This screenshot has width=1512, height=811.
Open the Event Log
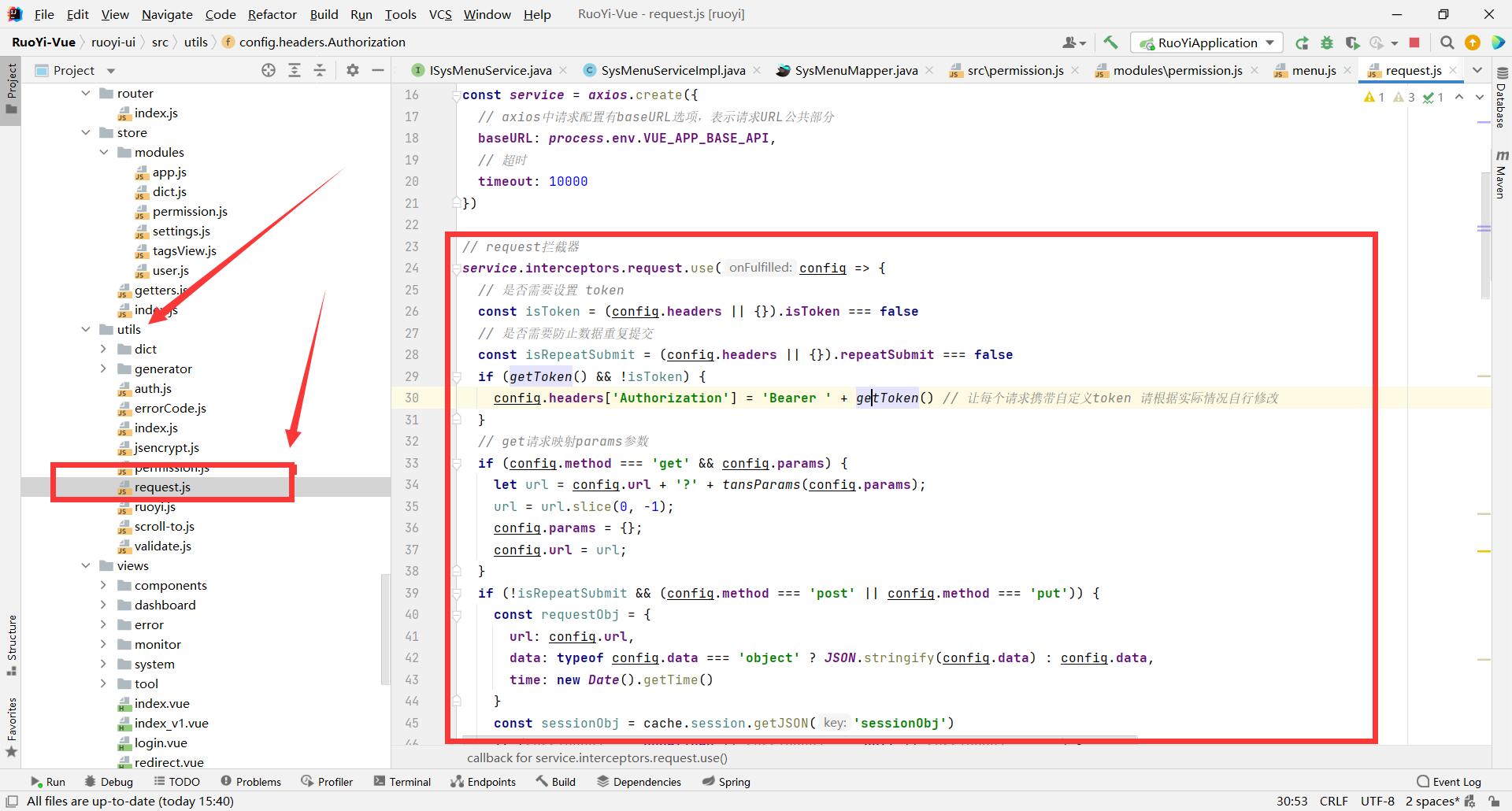coord(1449,782)
